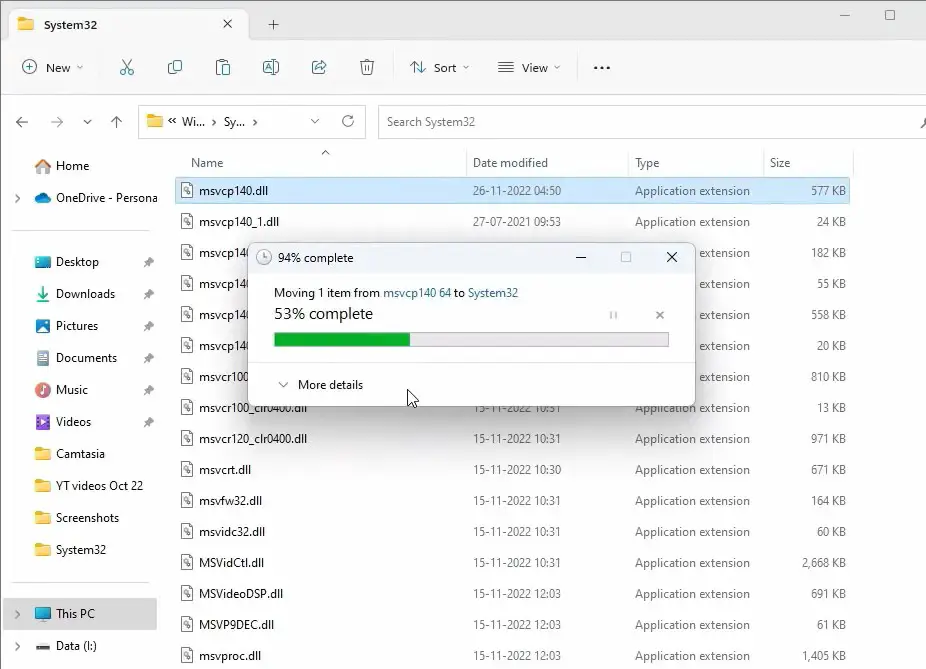Select msvcp140_1.dll file row

pos(512,221)
